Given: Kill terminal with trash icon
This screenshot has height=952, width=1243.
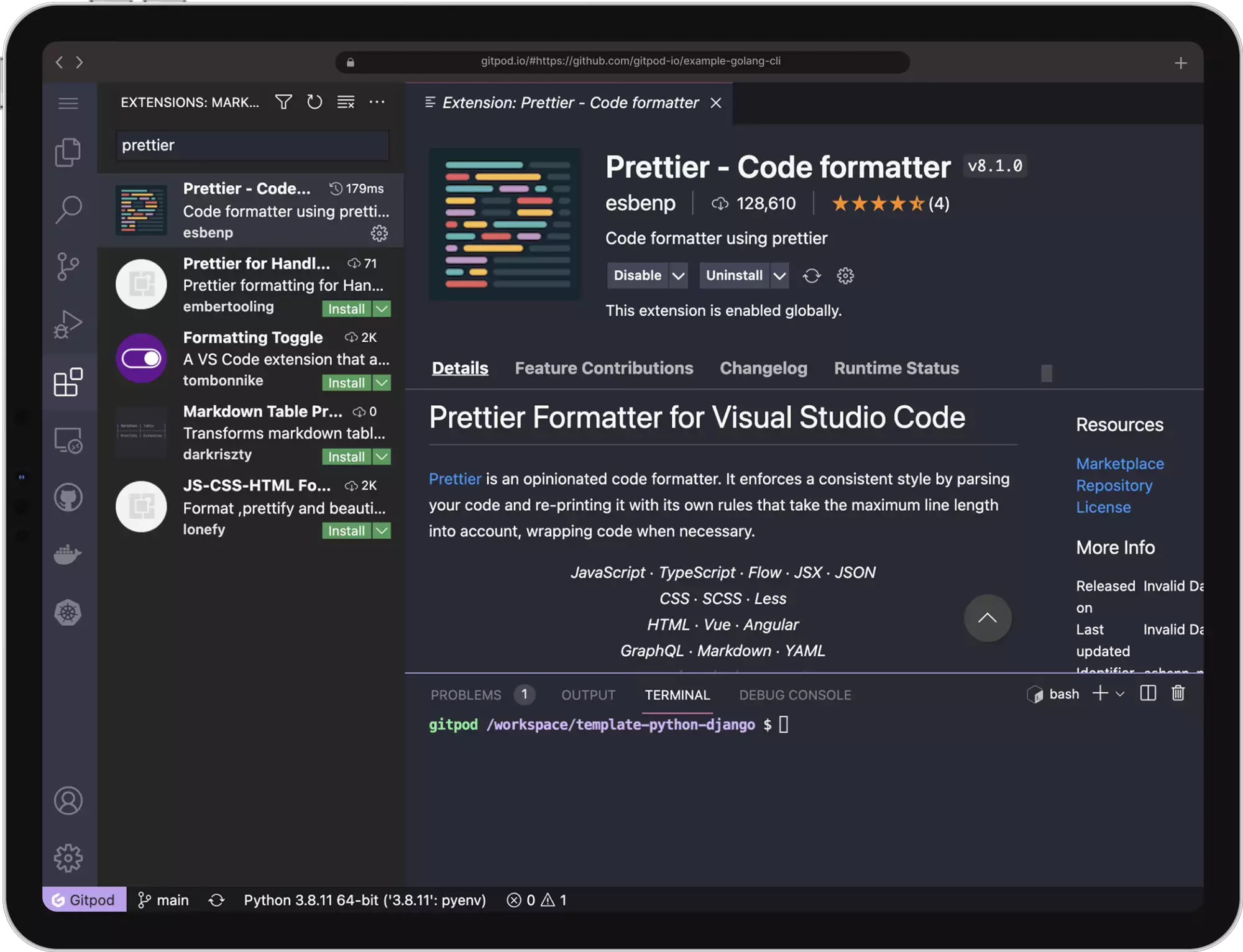Looking at the screenshot, I should coord(1178,693).
